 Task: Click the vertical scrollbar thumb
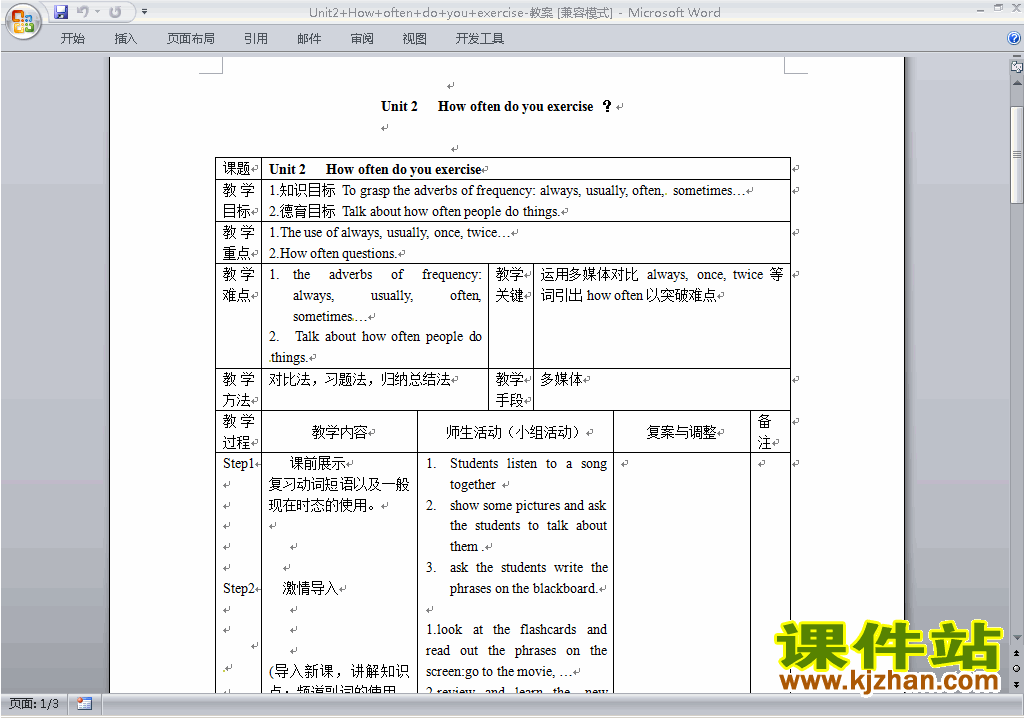pos(1017,155)
